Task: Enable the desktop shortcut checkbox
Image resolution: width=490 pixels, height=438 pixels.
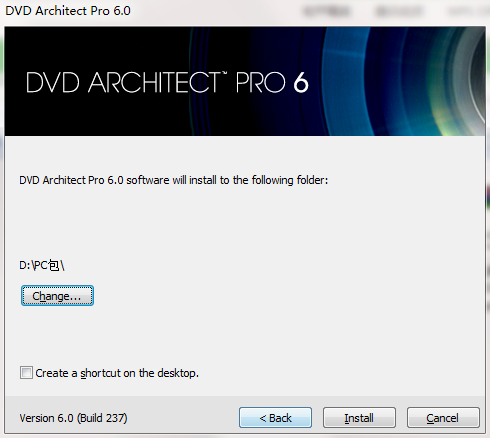Action: pos(26,372)
